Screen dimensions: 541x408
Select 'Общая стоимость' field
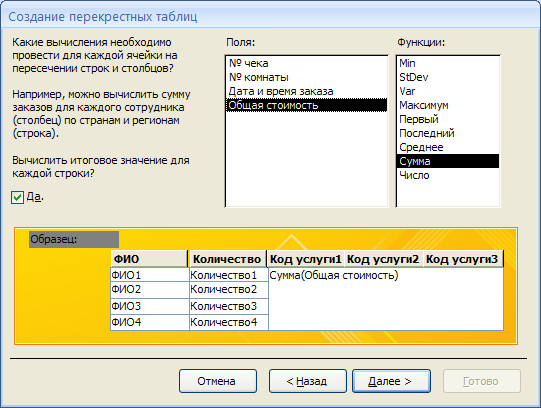click(x=306, y=105)
